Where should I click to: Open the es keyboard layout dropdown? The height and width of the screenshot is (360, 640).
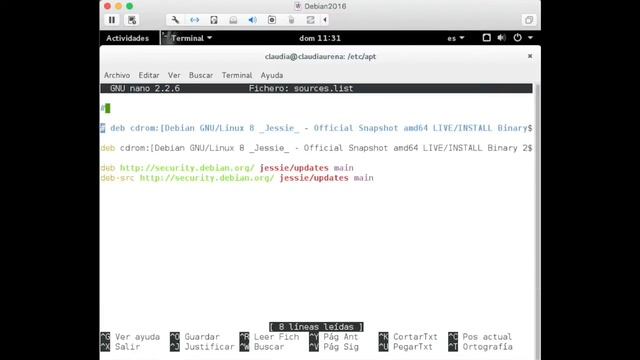click(x=456, y=38)
